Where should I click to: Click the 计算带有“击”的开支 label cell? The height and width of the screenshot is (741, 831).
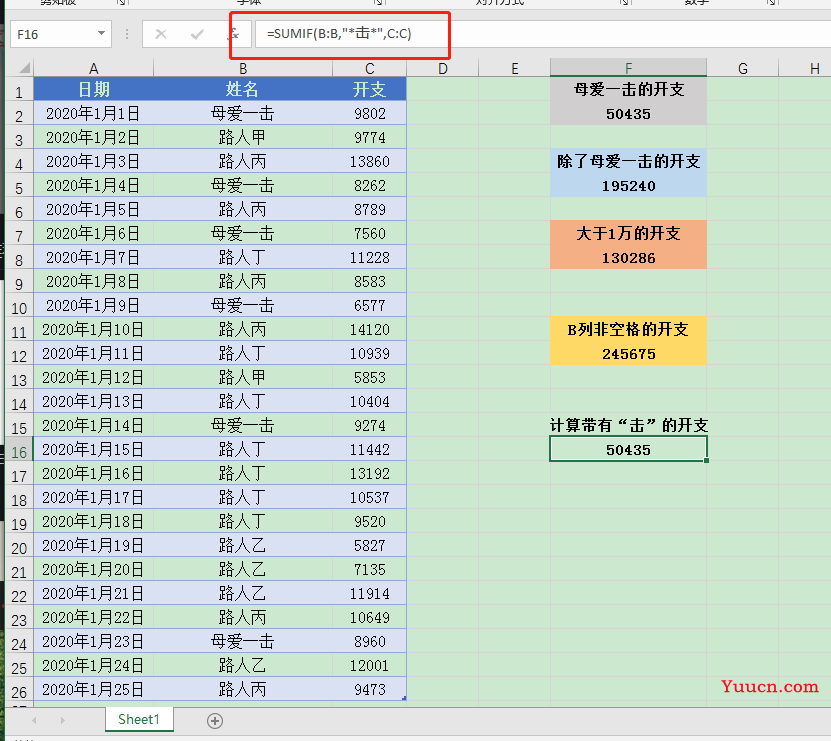628,426
